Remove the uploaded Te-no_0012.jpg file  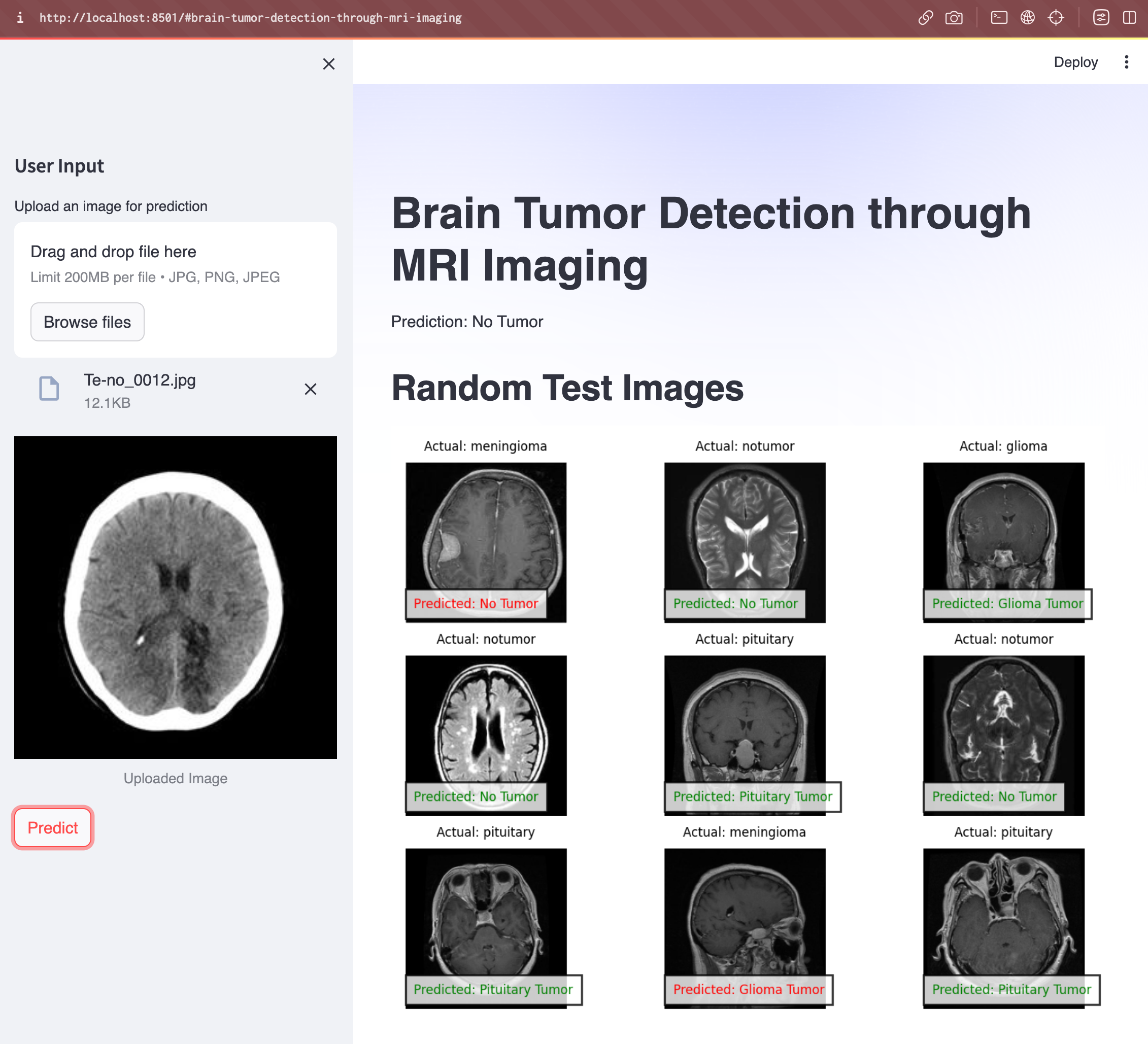pyautogui.click(x=311, y=389)
